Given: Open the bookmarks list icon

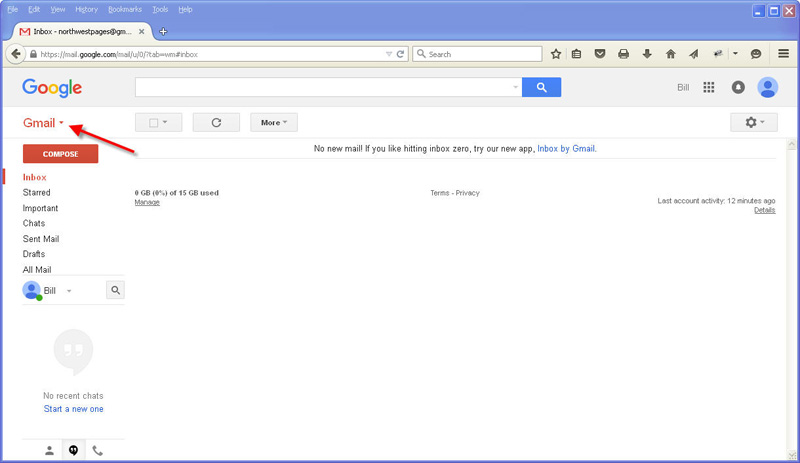Looking at the screenshot, I should [x=577, y=54].
